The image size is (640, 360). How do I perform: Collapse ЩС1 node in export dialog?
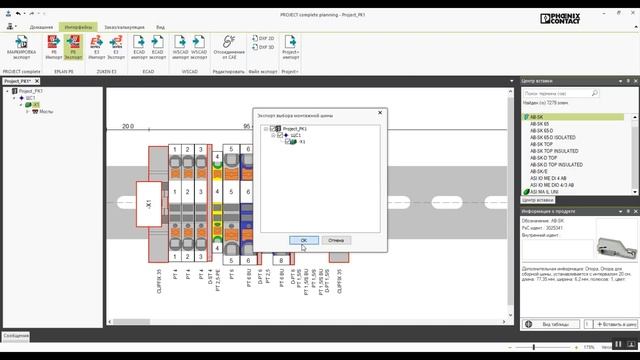point(273,136)
